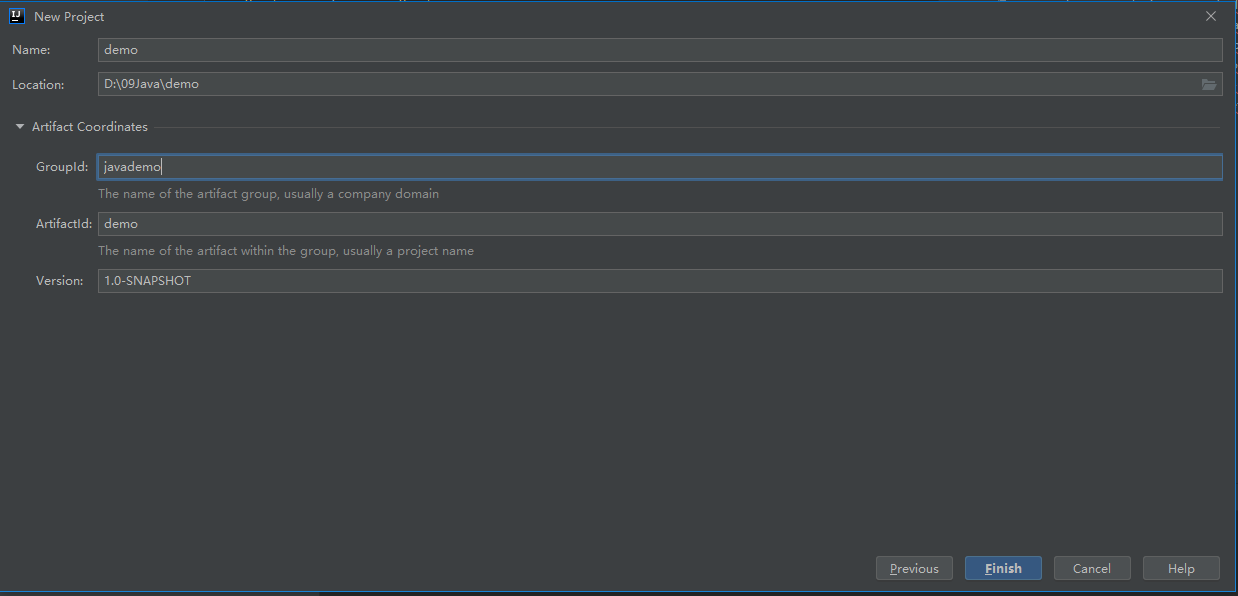
Task: Click the hint text about company domain
Action: (268, 194)
